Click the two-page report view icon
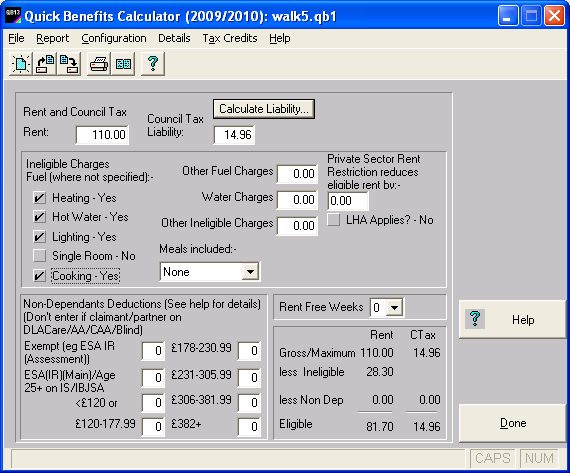This screenshot has height=473, width=570. click(123, 64)
